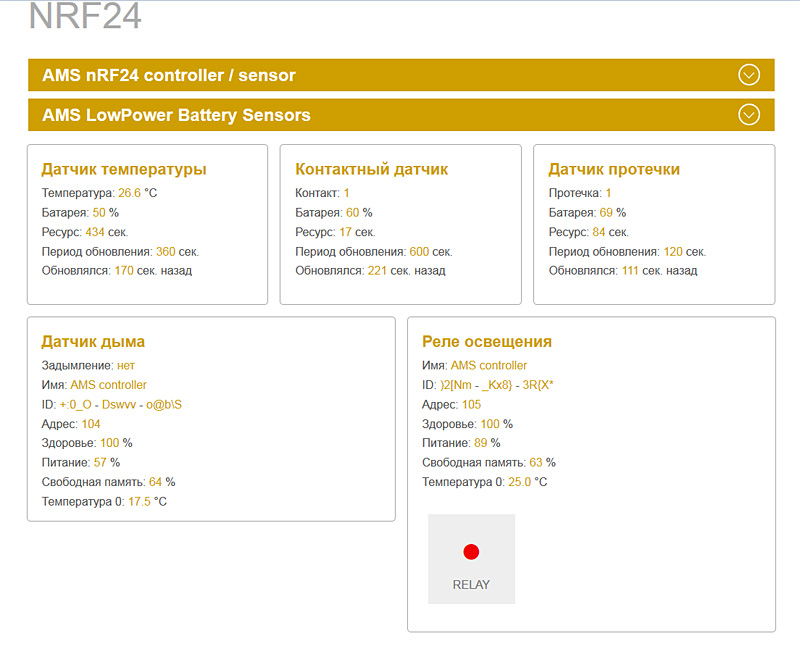
Task: Click the relay address value 105
Action: [x=471, y=405]
